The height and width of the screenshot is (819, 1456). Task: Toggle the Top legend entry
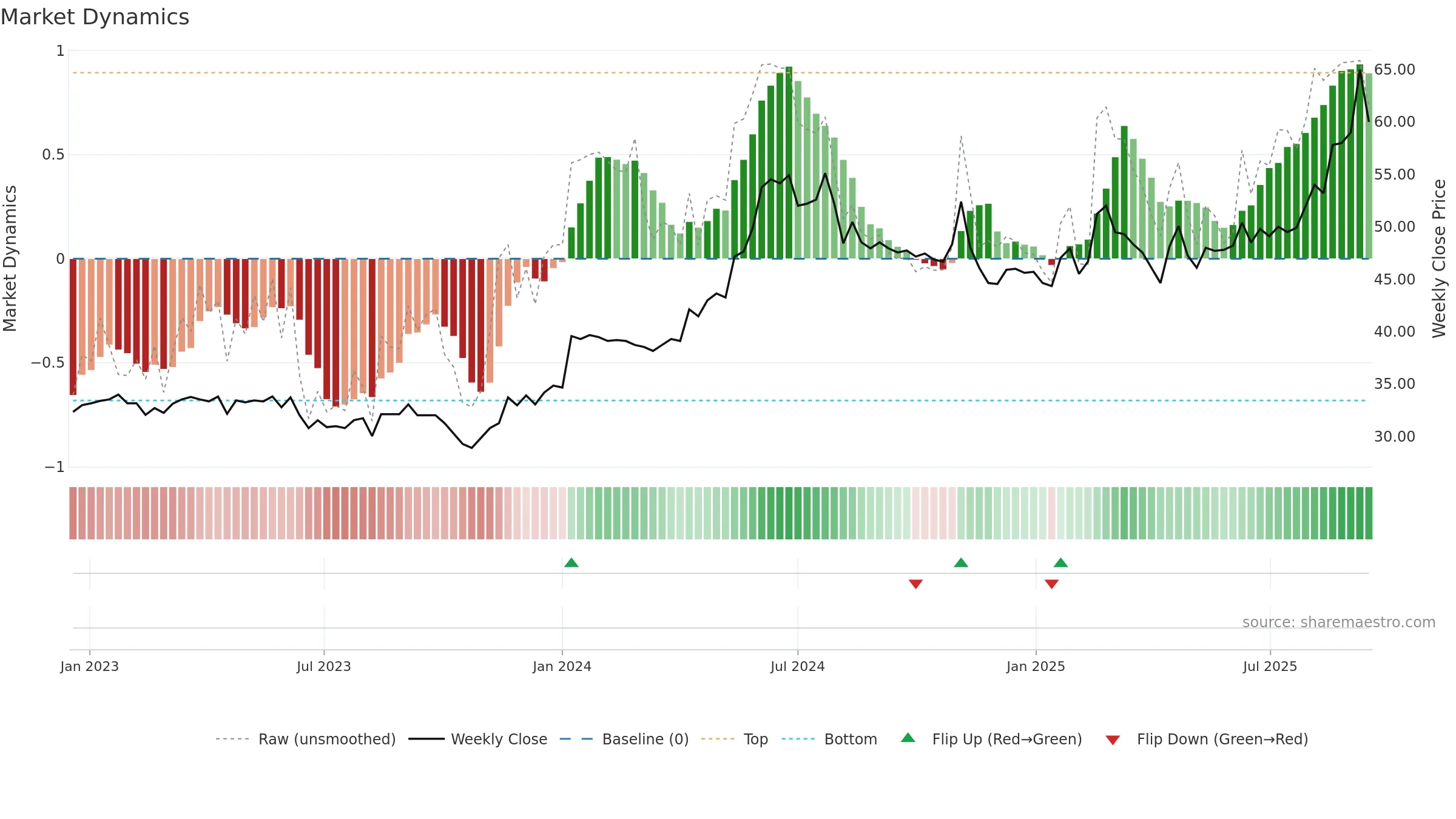point(735,739)
